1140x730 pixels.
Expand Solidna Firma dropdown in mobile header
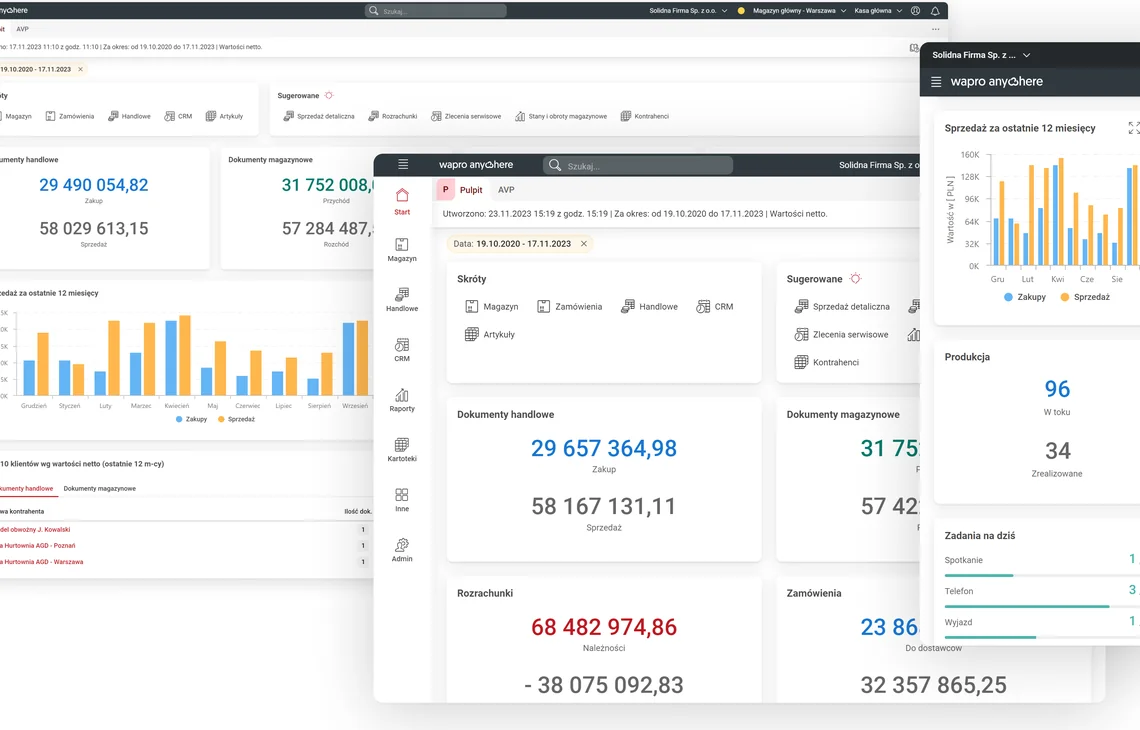(981, 55)
